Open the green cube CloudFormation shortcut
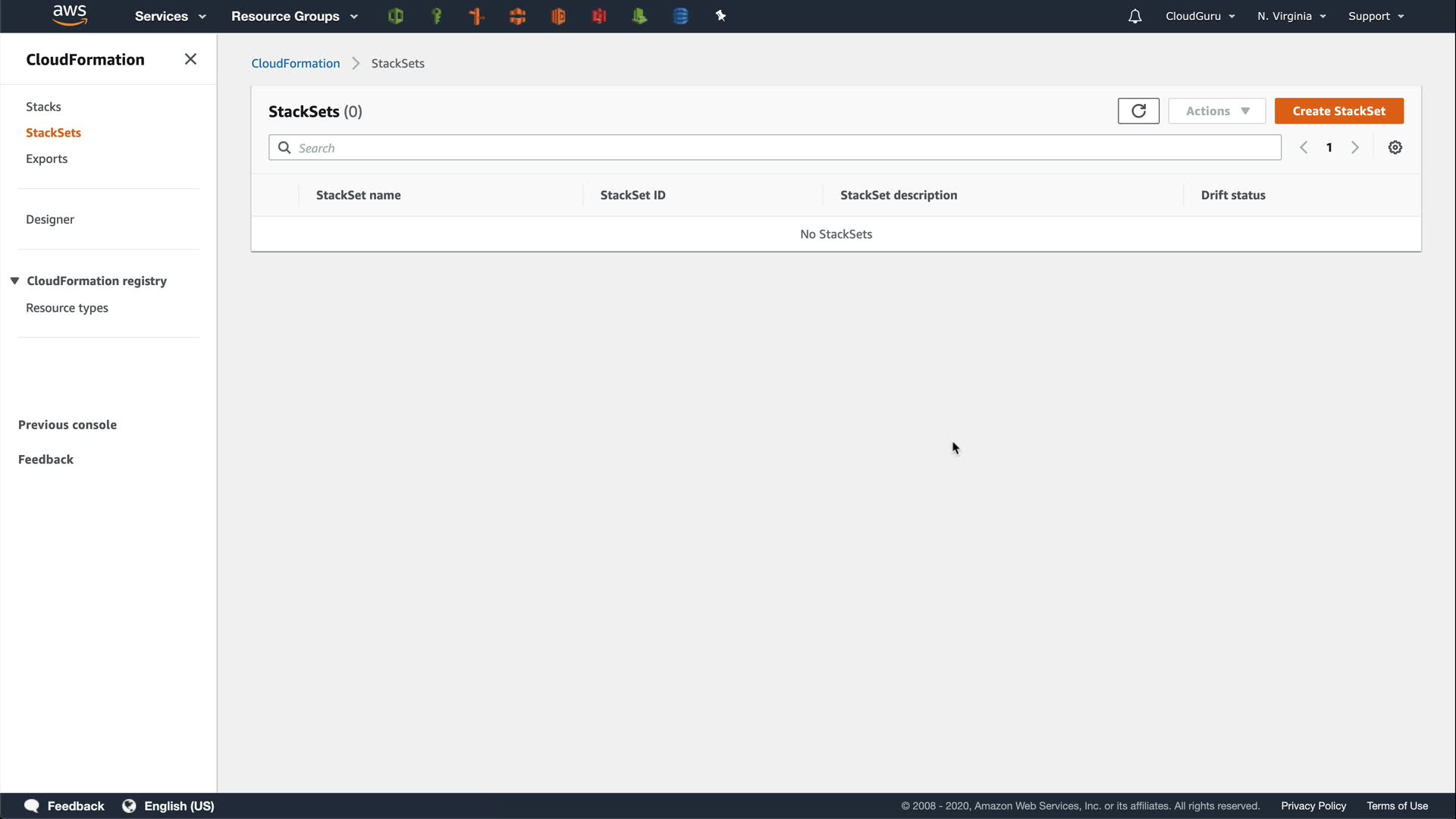Screen dimensions: 1456x819 tap(395, 16)
